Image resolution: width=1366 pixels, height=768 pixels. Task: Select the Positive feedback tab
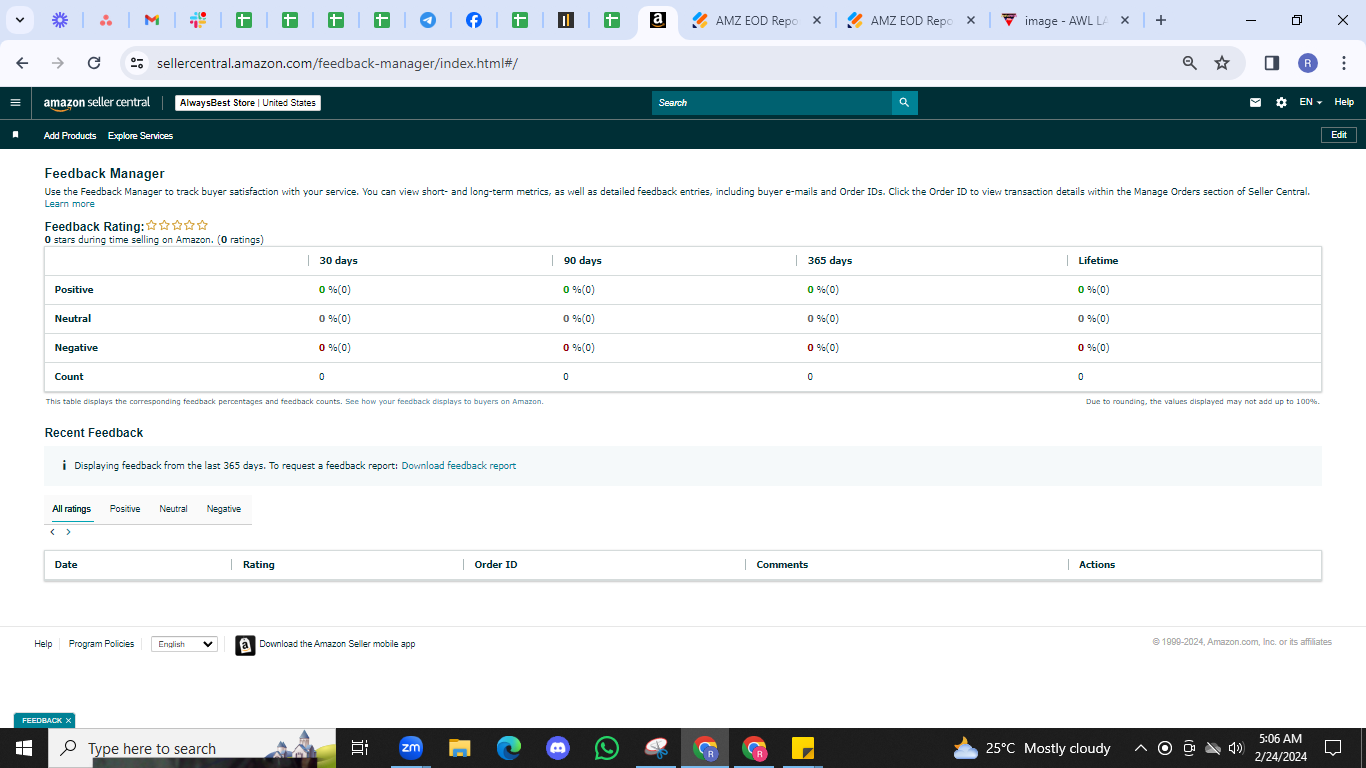click(x=125, y=509)
